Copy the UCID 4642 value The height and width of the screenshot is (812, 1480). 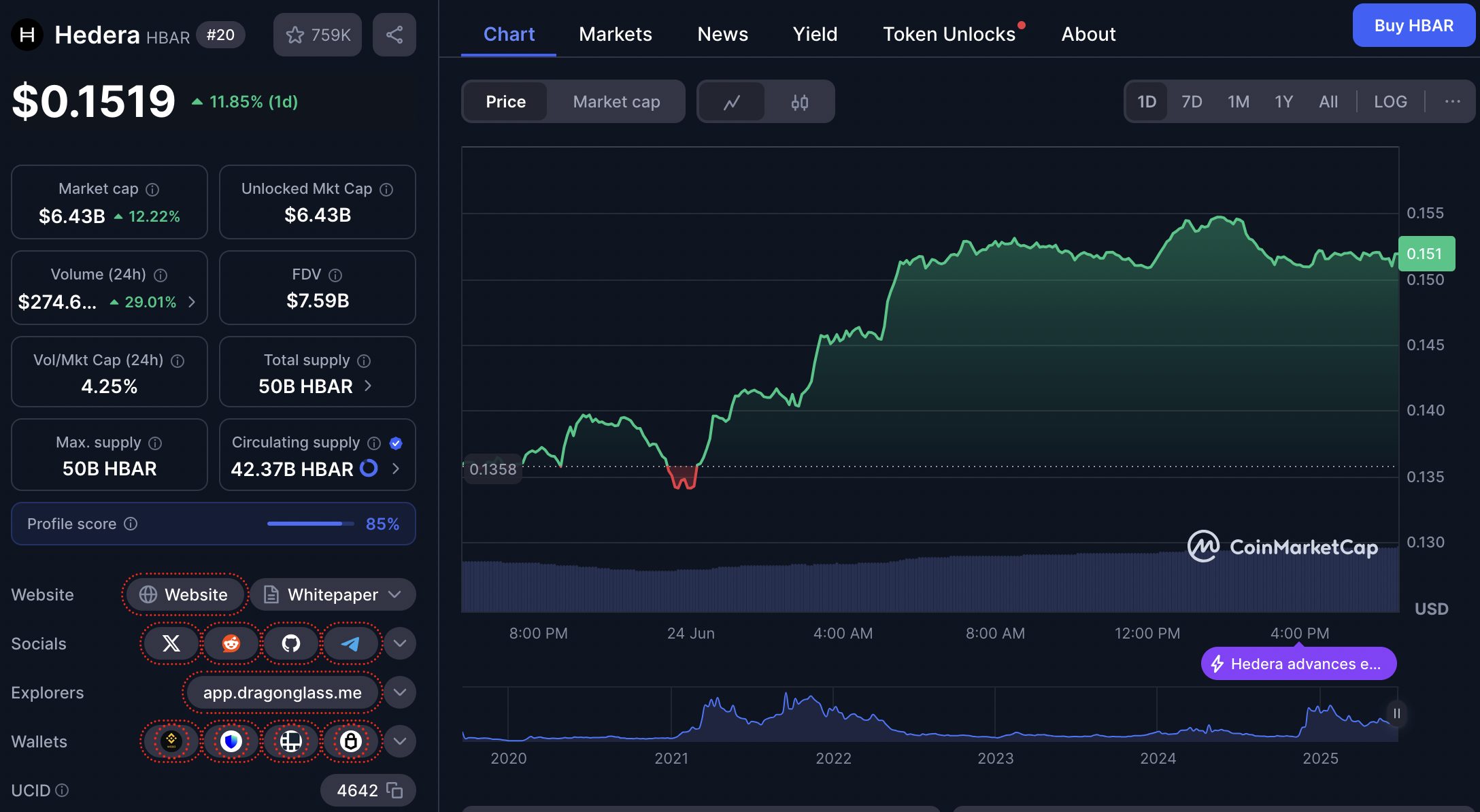[x=394, y=790]
